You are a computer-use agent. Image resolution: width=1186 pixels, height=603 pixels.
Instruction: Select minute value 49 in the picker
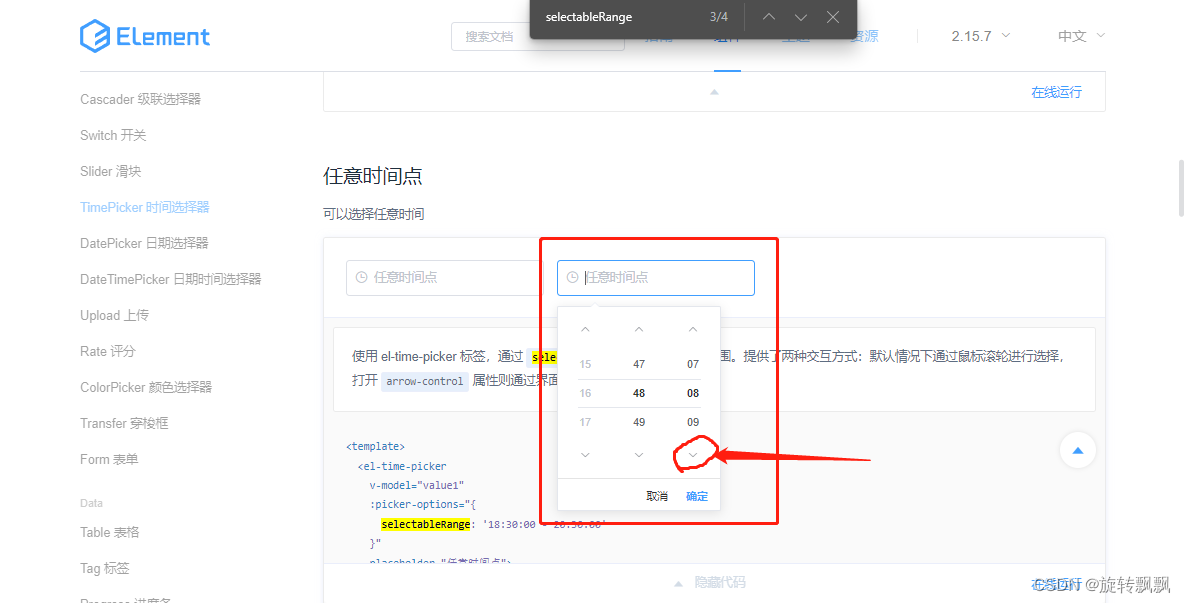pos(639,422)
